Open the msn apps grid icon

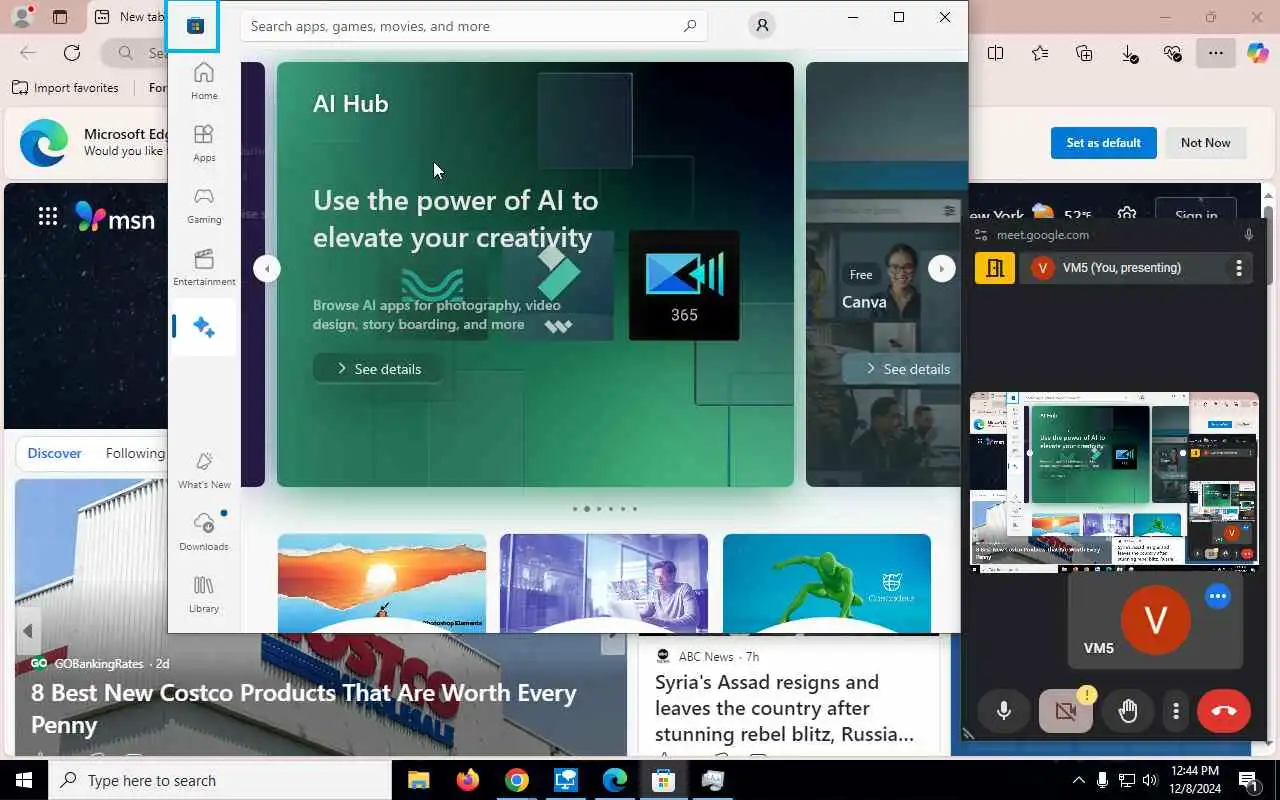[x=48, y=216]
